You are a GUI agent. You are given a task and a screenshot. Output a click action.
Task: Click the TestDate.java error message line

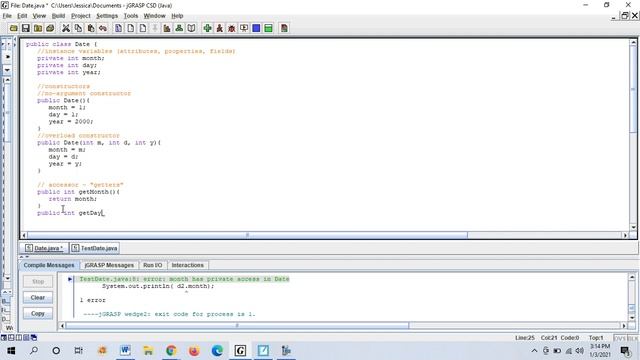(x=184, y=279)
